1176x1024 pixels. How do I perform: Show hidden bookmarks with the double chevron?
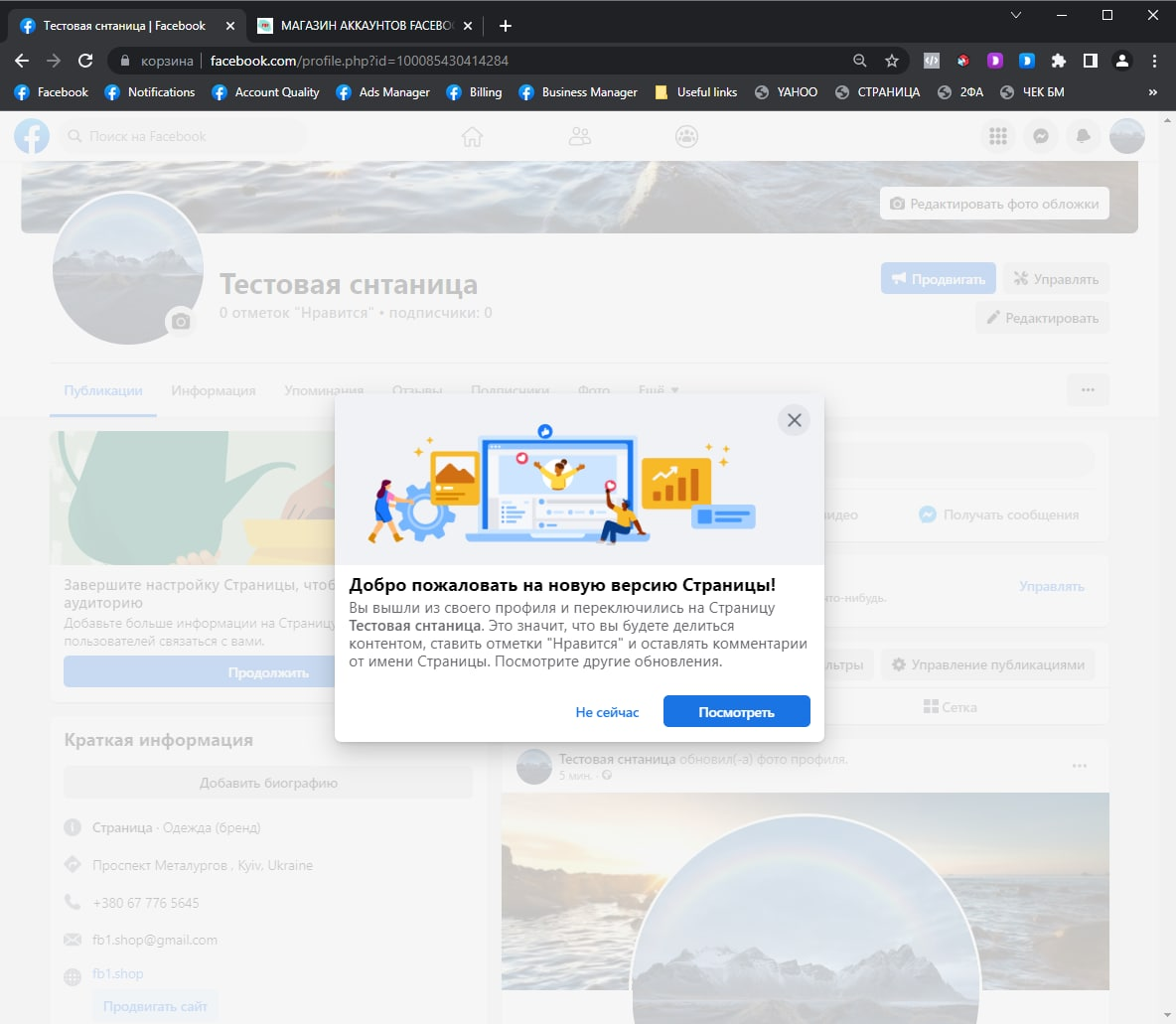pos(1153,92)
